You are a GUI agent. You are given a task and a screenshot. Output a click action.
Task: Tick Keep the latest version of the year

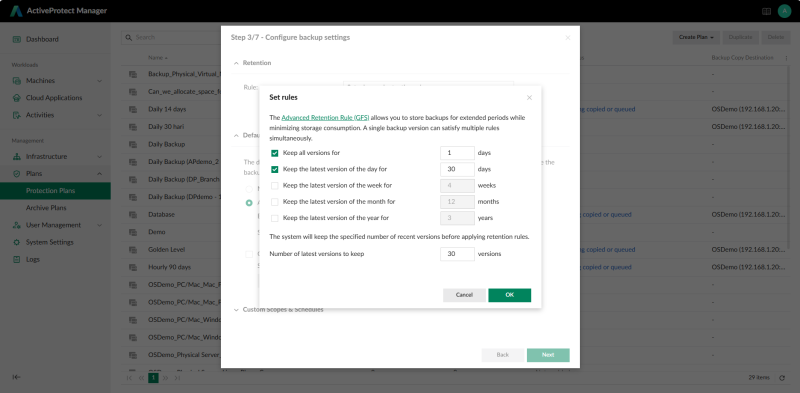tap(274, 218)
